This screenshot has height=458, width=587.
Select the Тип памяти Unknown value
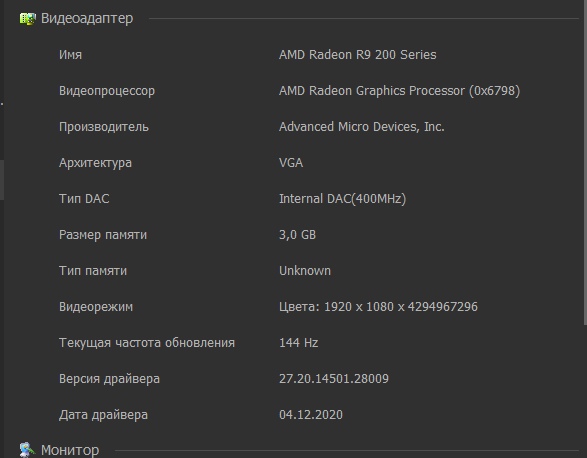pos(305,271)
